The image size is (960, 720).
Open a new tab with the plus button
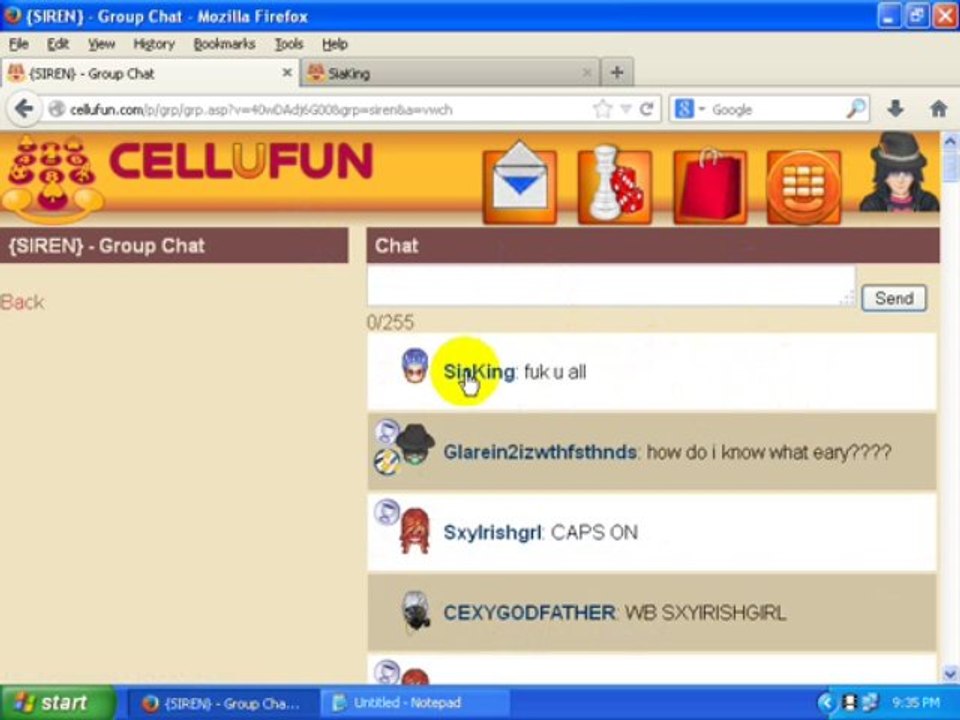pyautogui.click(x=617, y=73)
